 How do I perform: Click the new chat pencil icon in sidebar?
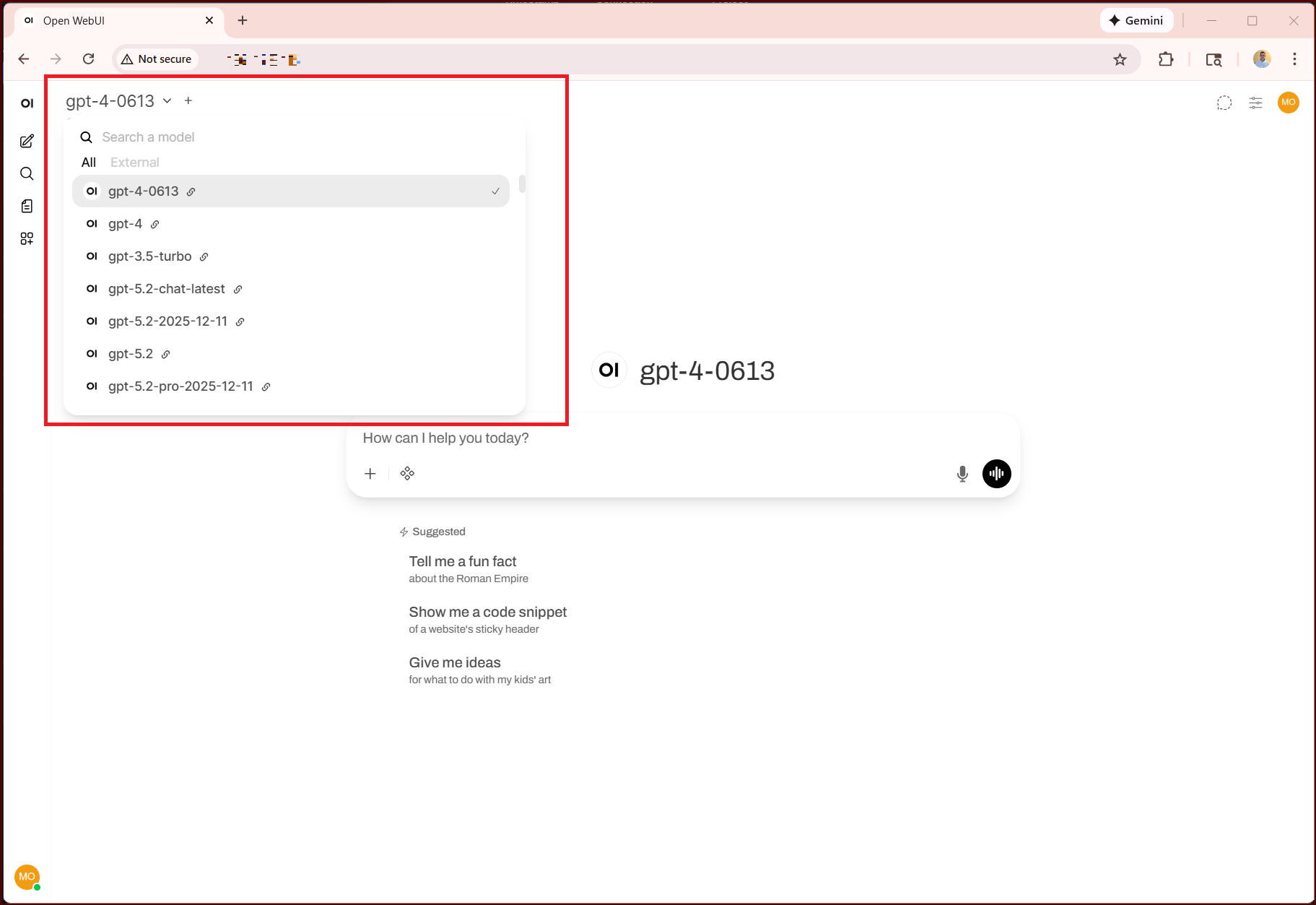[x=27, y=142]
